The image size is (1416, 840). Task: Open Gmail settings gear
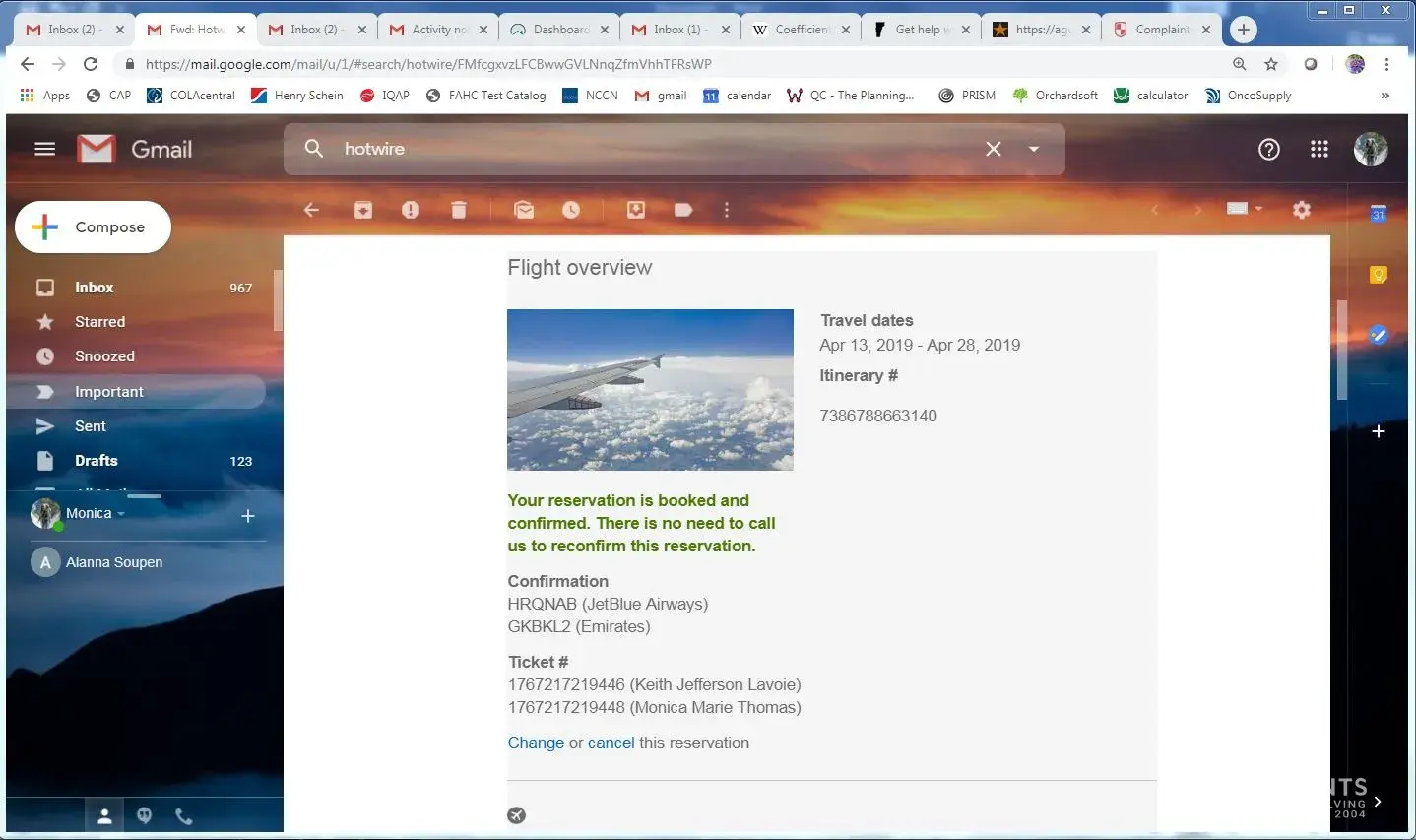pyautogui.click(x=1302, y=210)
